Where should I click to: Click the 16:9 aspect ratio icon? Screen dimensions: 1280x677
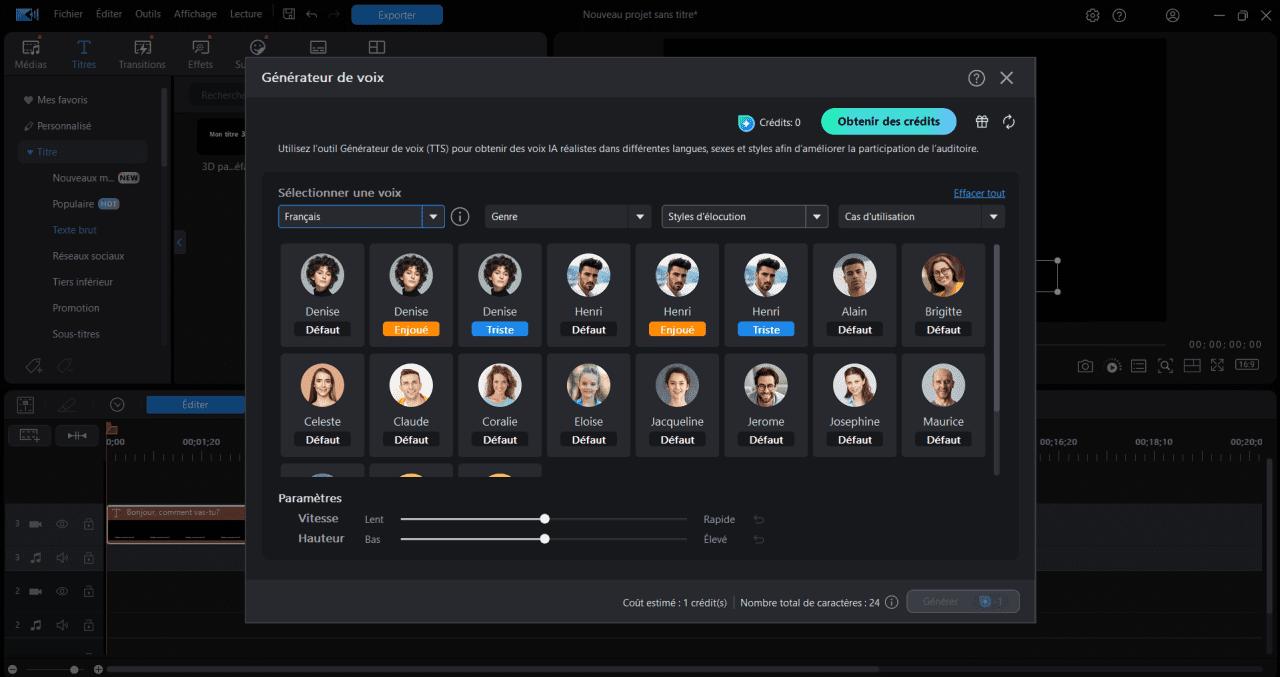point(1245,365)
